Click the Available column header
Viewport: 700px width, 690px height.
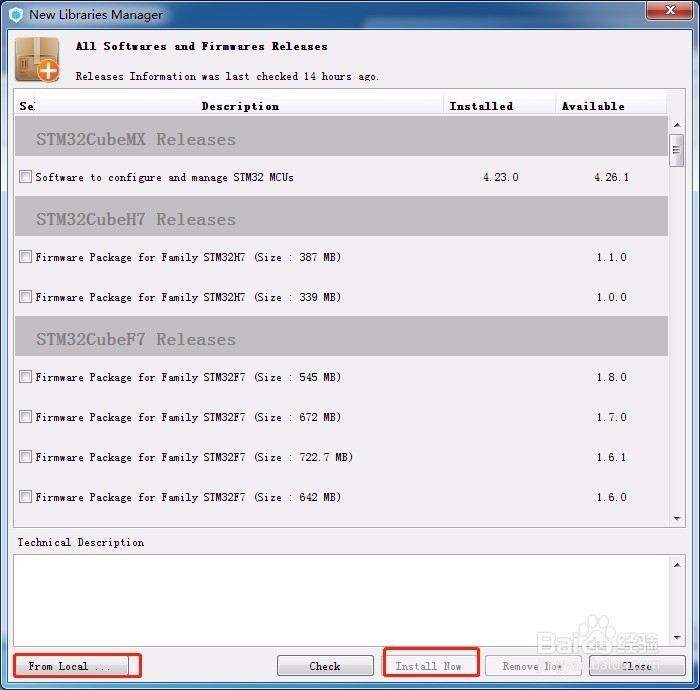(611, 106)
